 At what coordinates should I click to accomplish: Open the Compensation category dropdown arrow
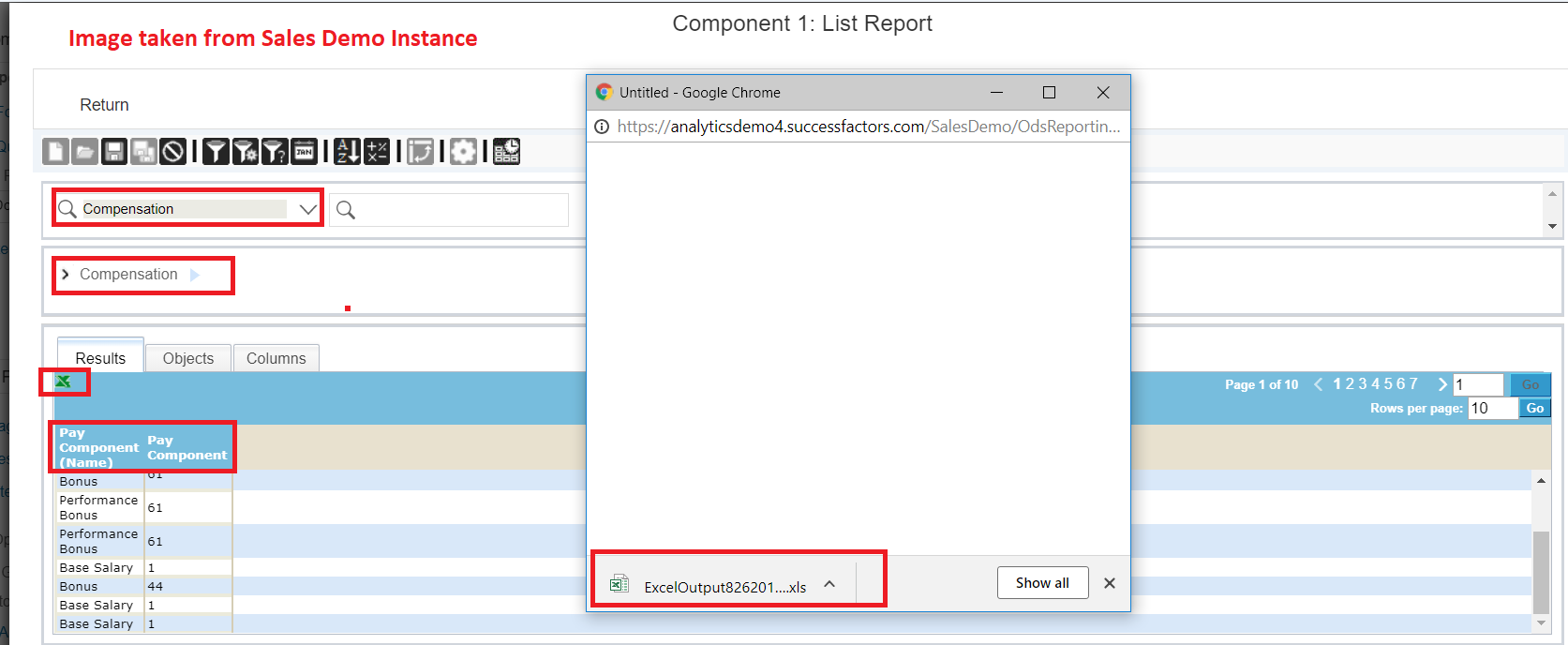pos(308,209)
